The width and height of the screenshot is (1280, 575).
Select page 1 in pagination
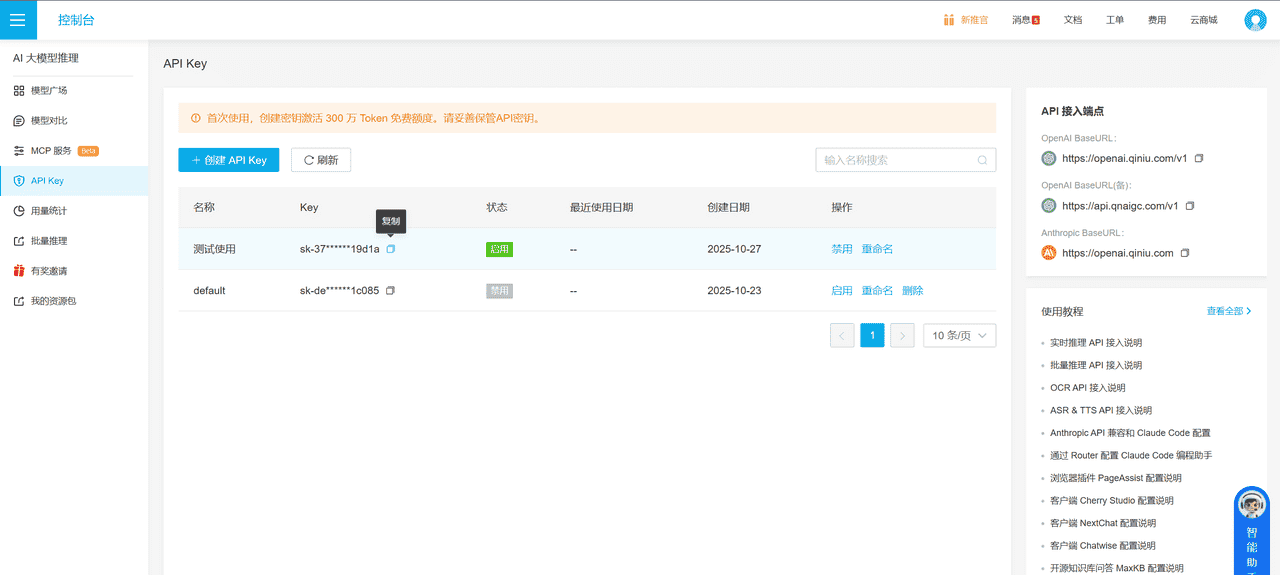(872, 336)
